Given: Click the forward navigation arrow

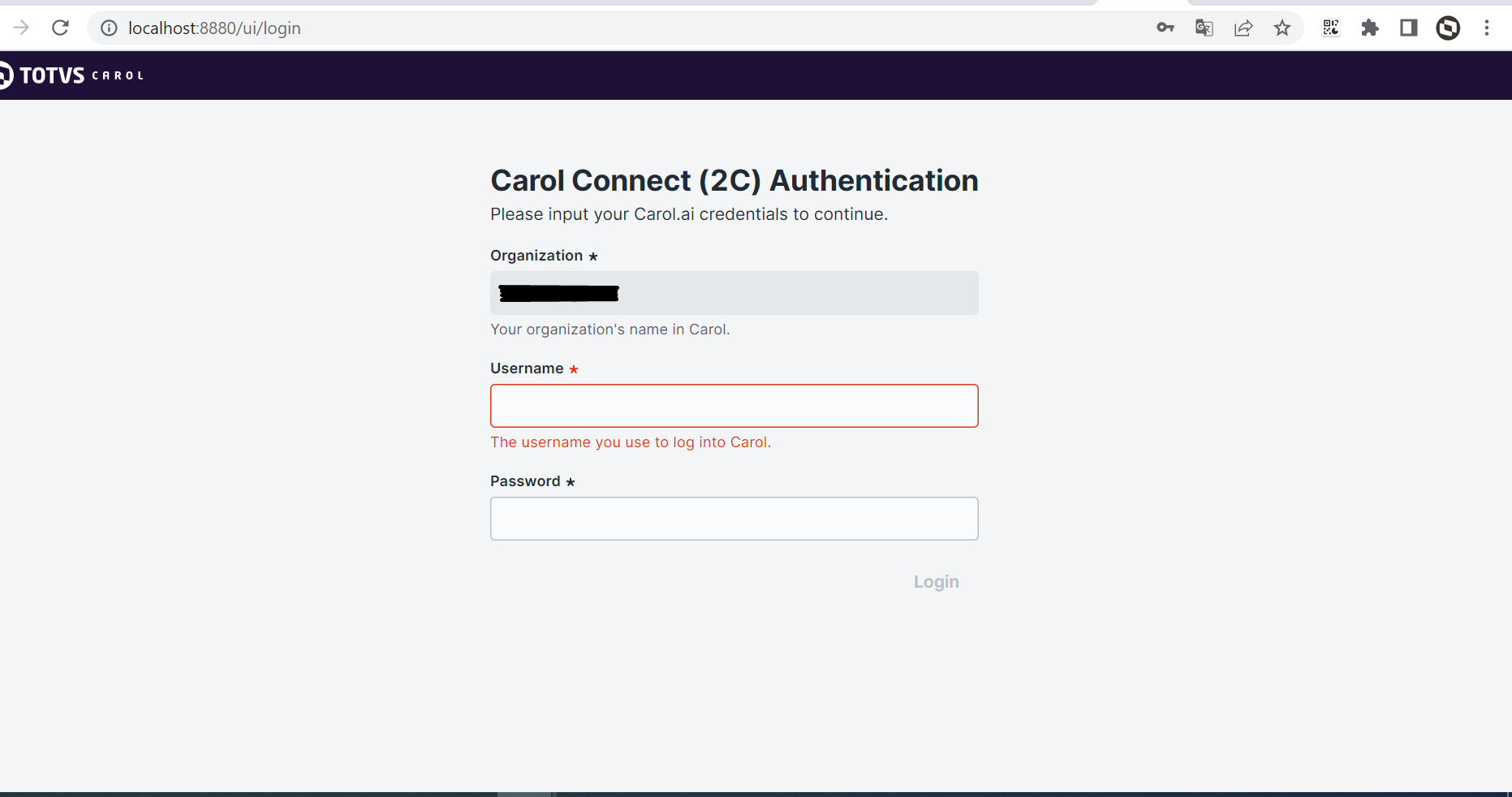Looking at the screenshot, I should 21,27.
